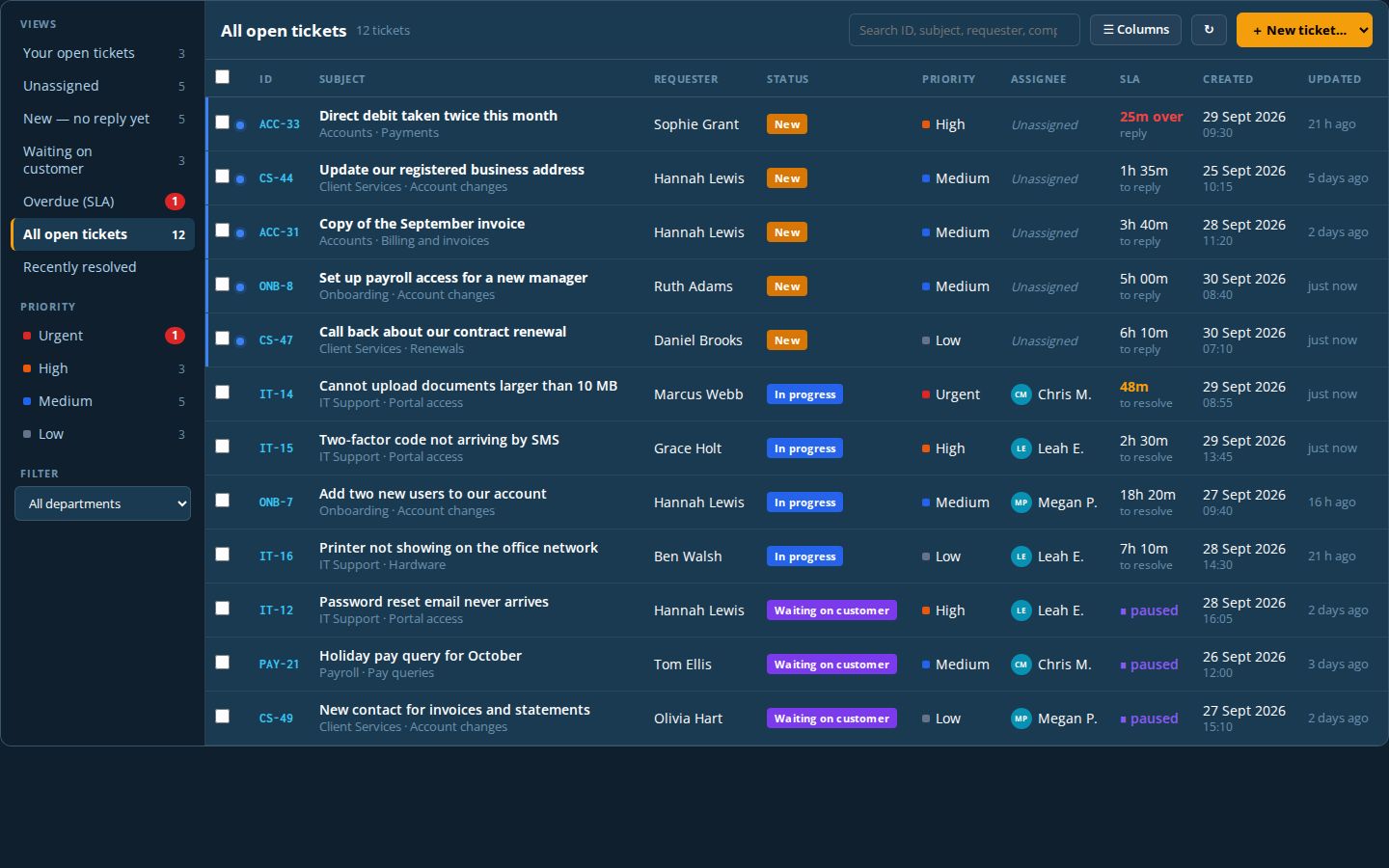Click red badge on Overdue (SLA) view
The image size is (1389, 868).
tap(175, 202)
